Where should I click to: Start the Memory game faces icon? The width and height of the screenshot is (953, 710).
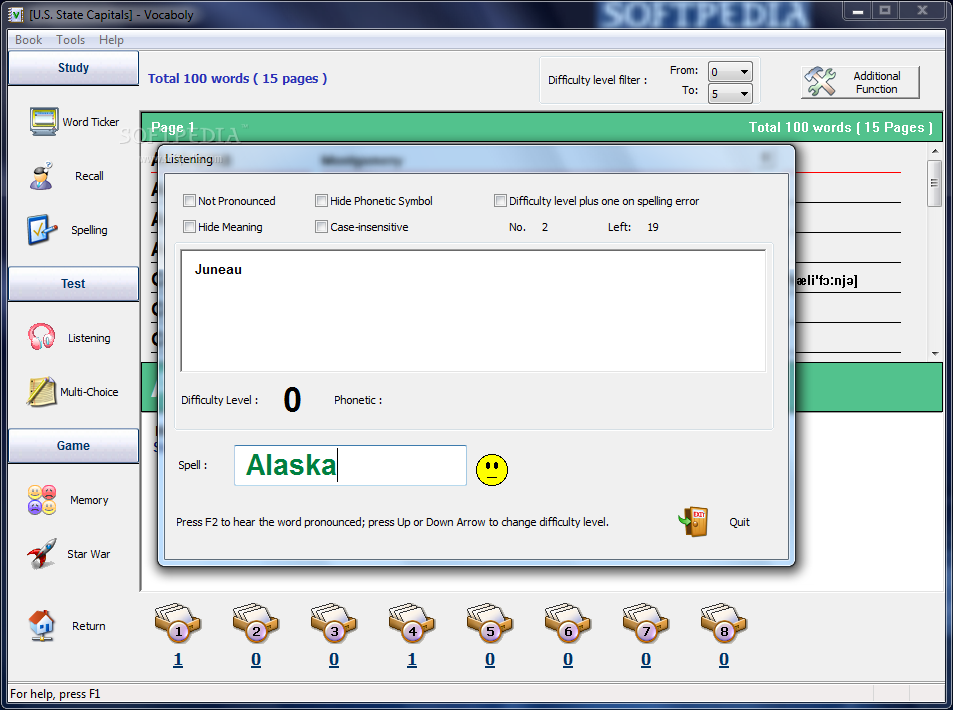[x=42, y=500]
